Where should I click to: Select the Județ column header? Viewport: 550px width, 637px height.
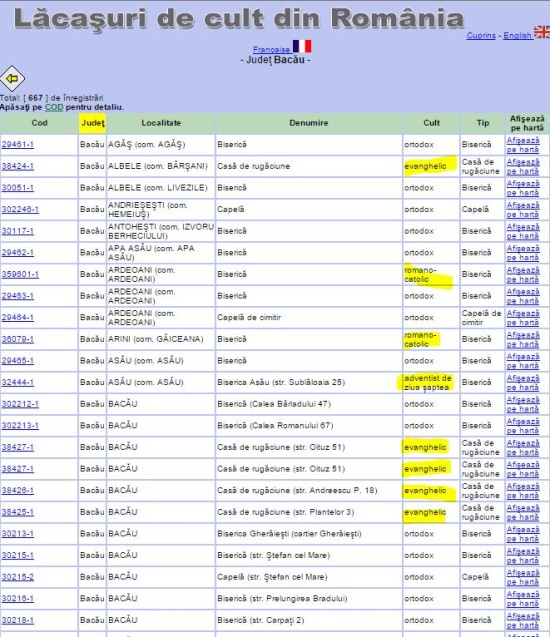(92, 123)
